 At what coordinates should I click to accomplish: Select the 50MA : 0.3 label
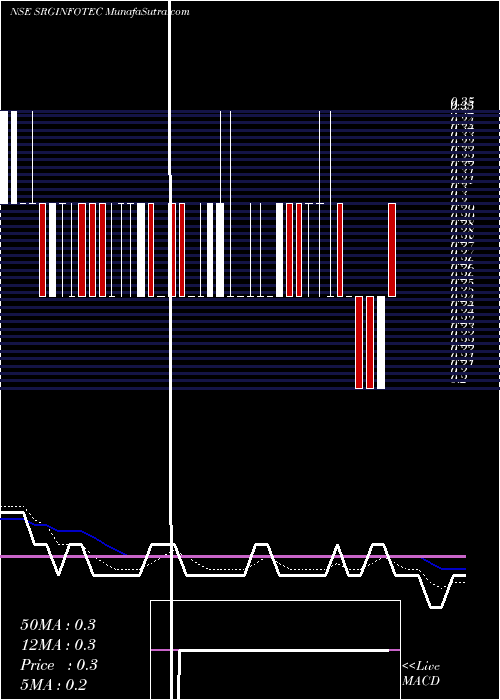(58, 625)
